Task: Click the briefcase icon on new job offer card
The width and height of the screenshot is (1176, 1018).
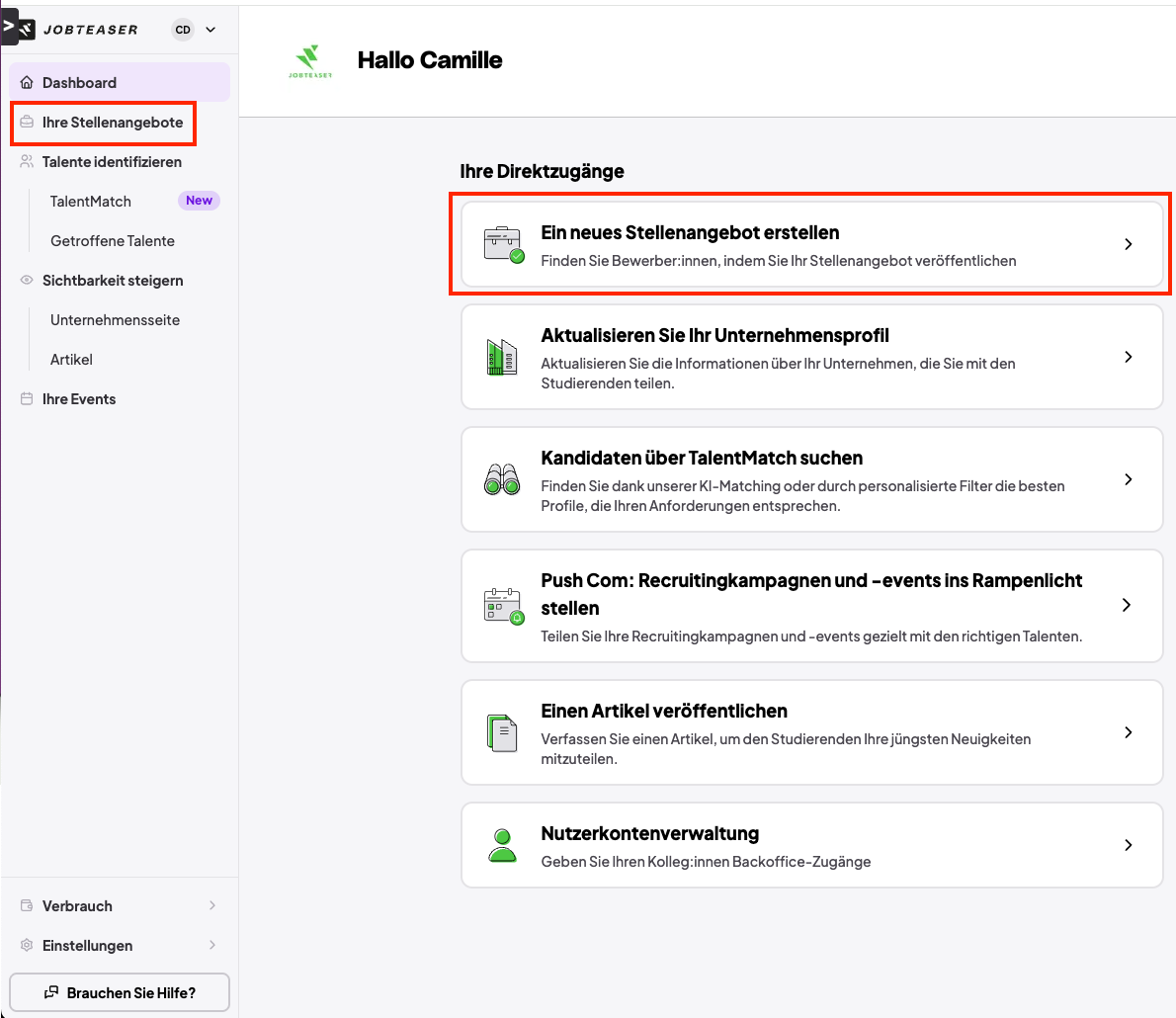Action: tap(503, 244)
